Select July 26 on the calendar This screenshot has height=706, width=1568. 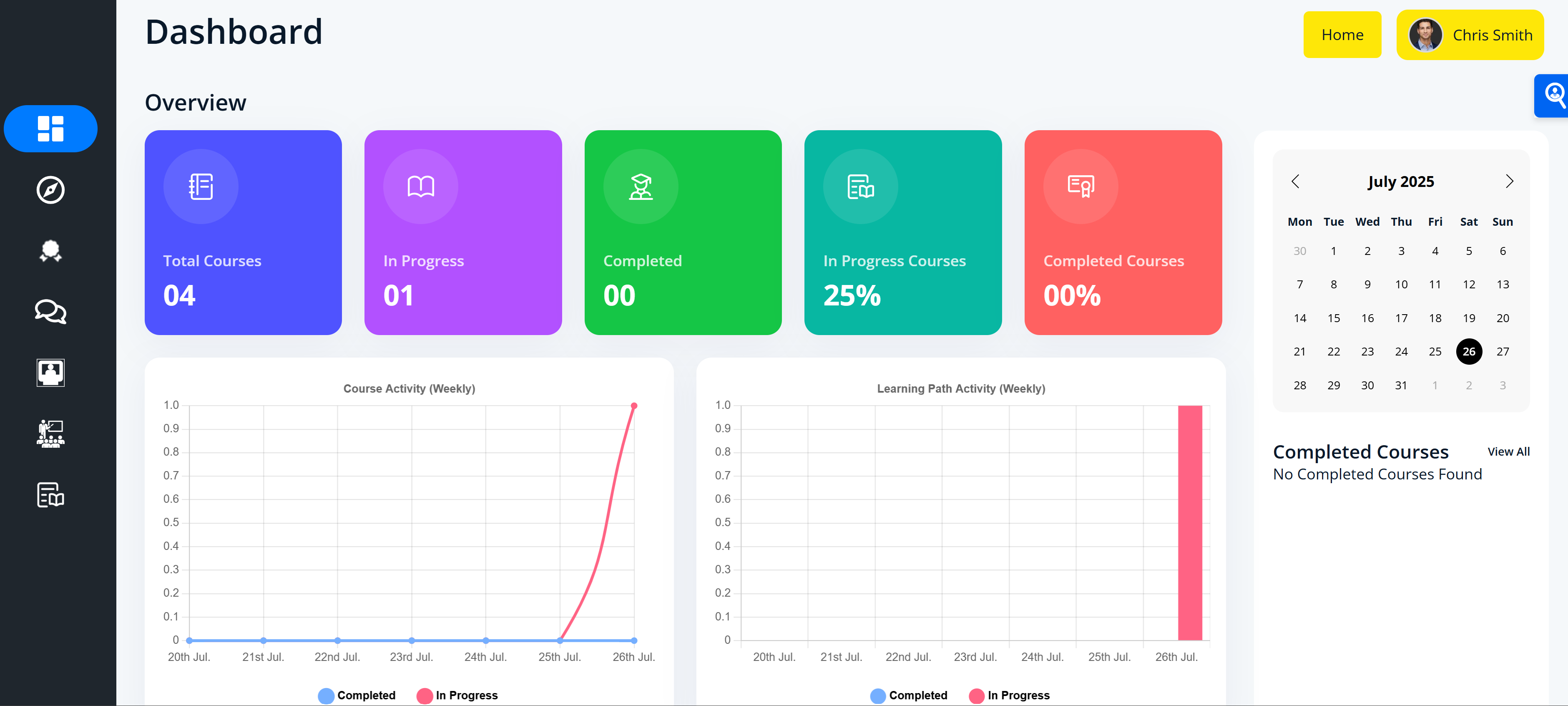pos(1469,351)
